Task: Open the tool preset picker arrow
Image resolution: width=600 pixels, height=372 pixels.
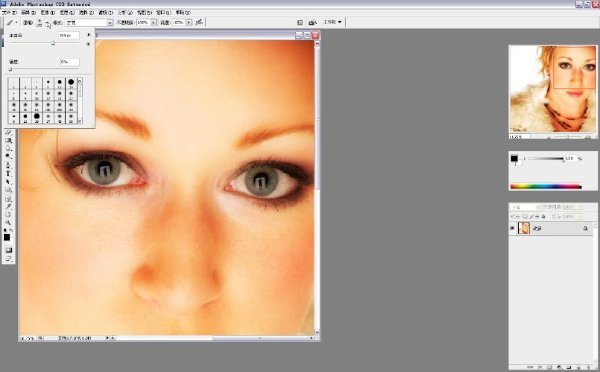Action: (16, 23)
